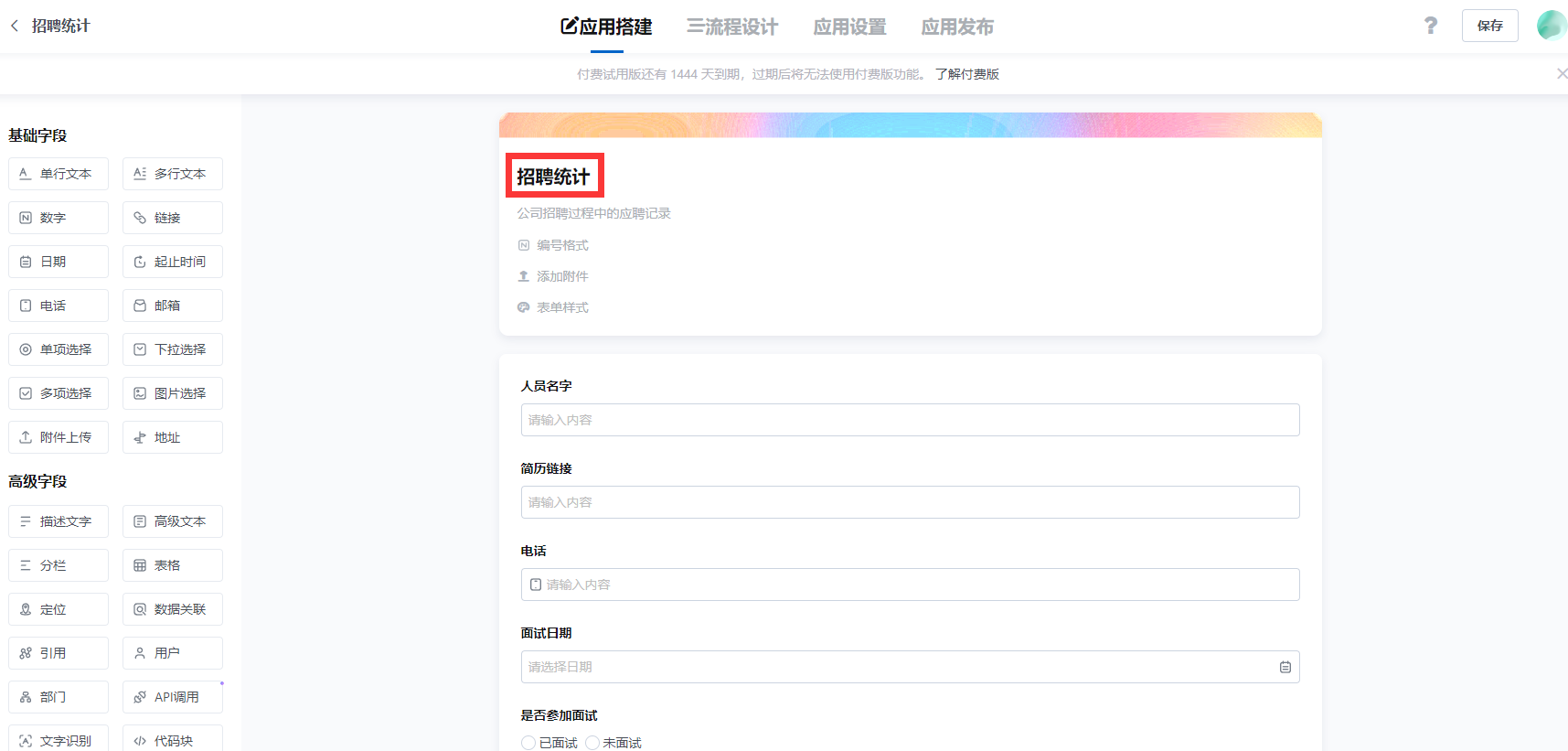Select the 人员名字 field label
Viewport: 1568px width, 751px height.
[x=546, y=386]
